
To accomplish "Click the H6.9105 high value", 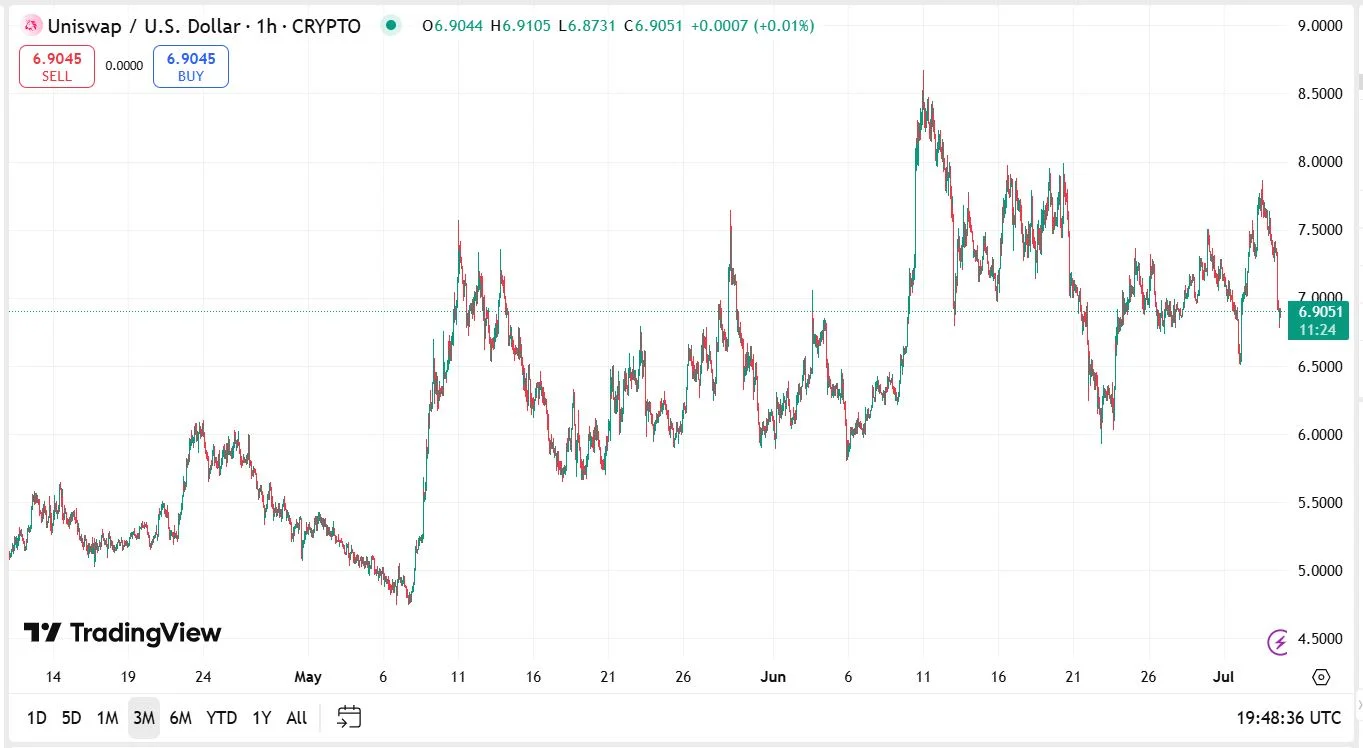I will [x=520, y=26].
